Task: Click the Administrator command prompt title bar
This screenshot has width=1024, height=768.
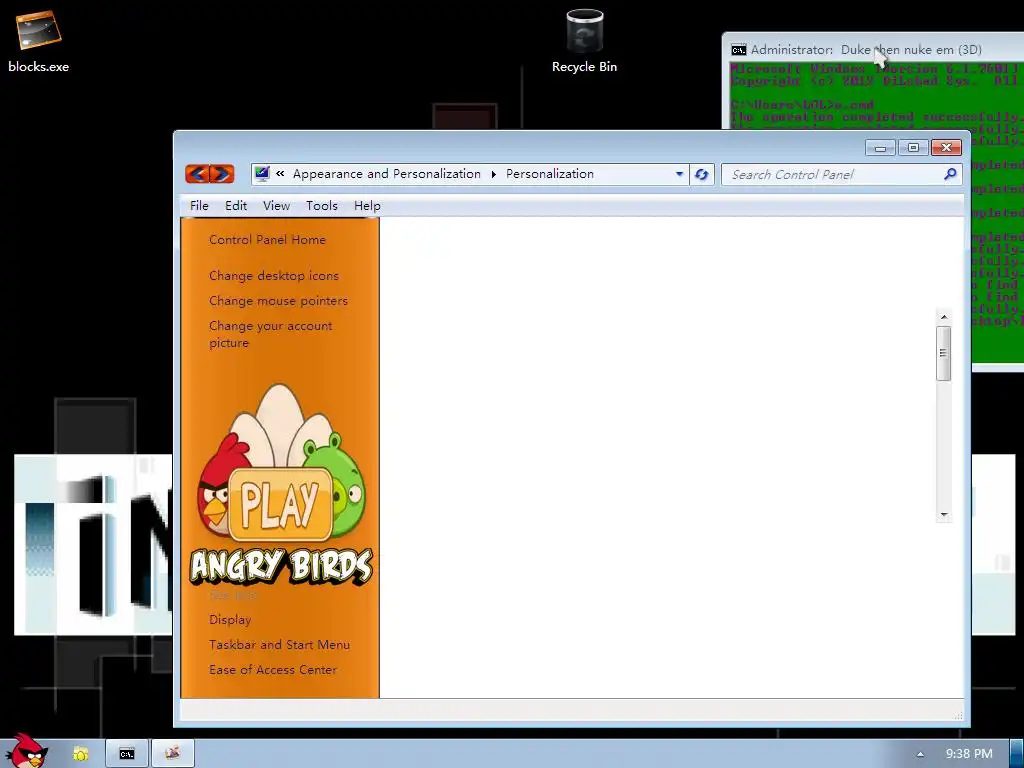Action: [873, 50]
